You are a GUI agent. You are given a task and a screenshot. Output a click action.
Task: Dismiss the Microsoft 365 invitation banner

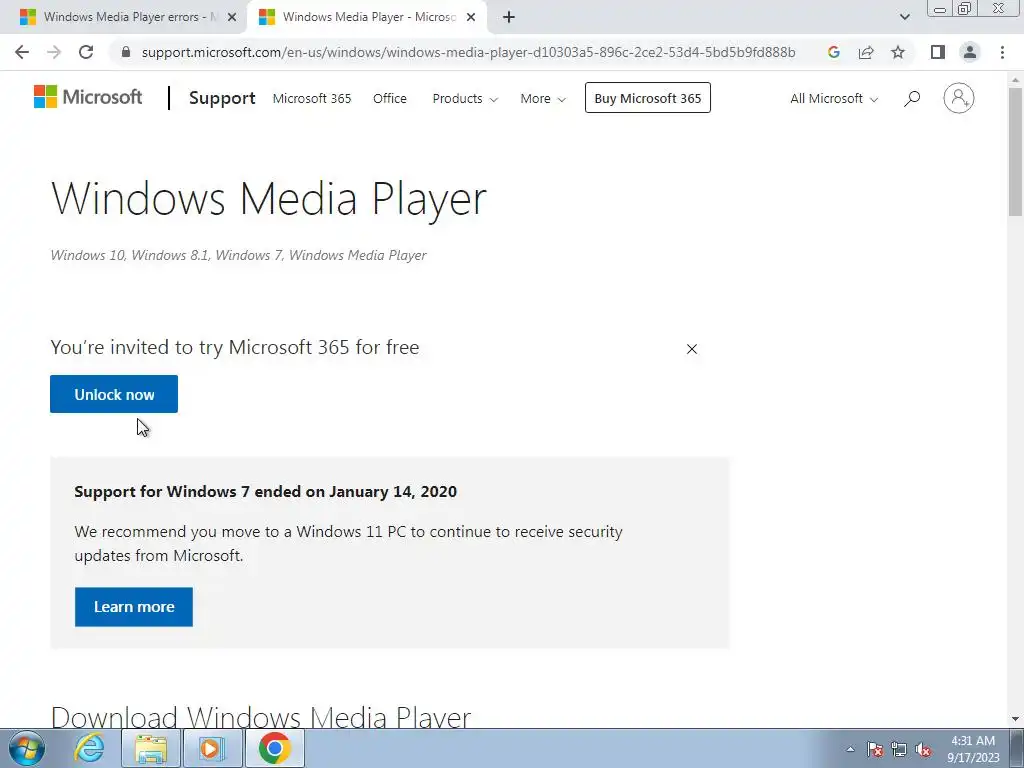(692, 349)
